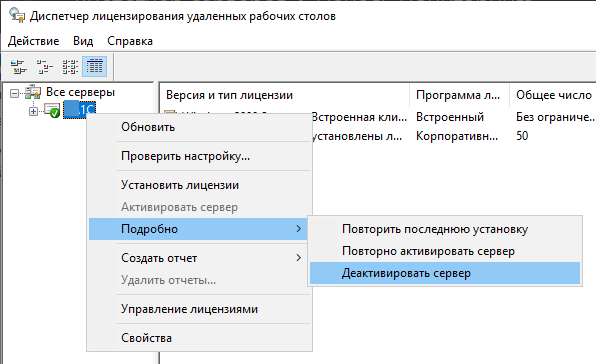Open the Справка menu
596x364 pixels.
point(130,41)
